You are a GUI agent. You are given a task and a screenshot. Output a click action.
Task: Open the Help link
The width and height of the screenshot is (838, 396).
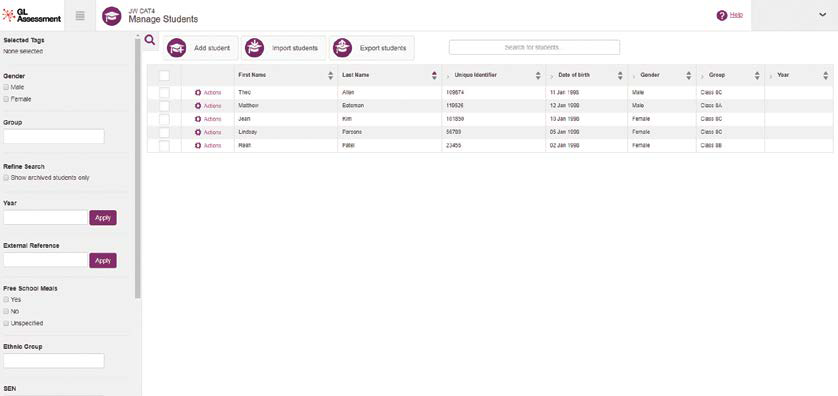736,15
